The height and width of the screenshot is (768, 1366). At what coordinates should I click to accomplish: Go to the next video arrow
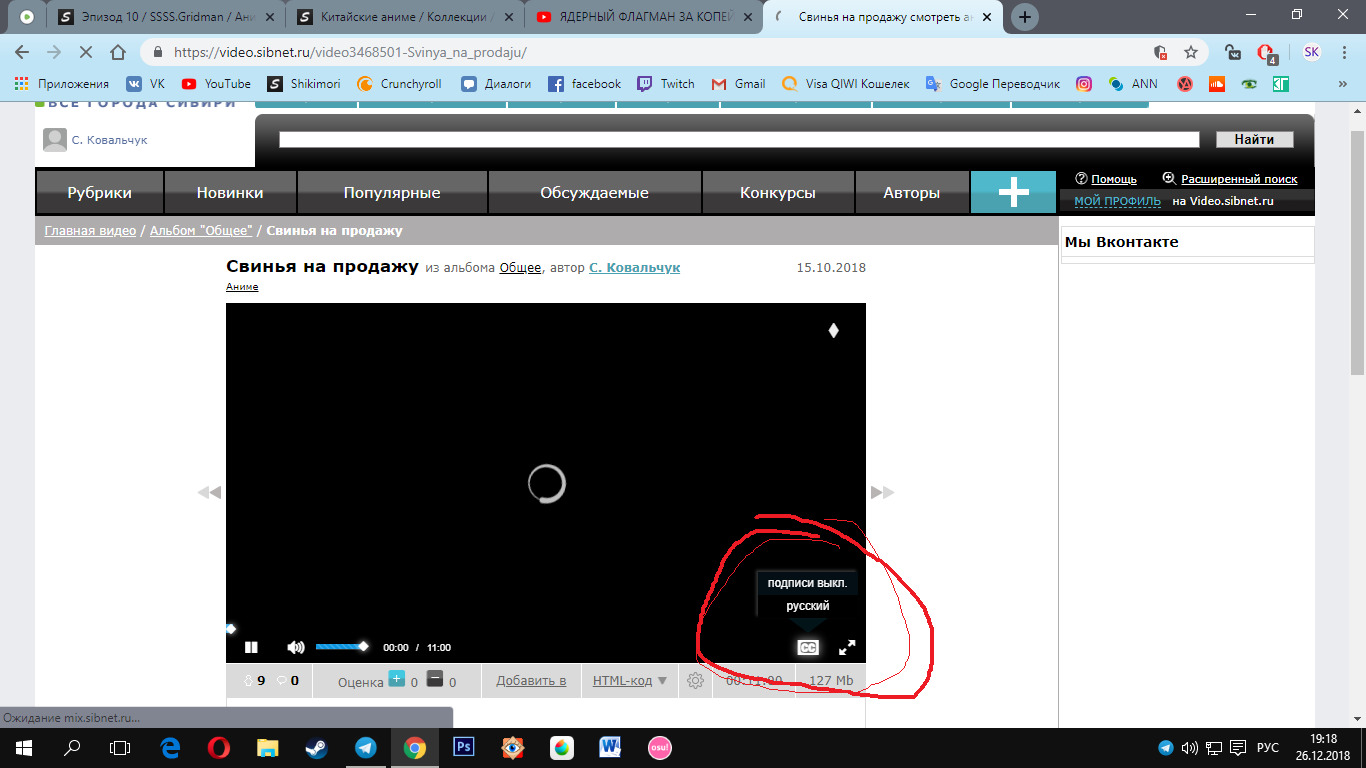(x=882, y=492)
